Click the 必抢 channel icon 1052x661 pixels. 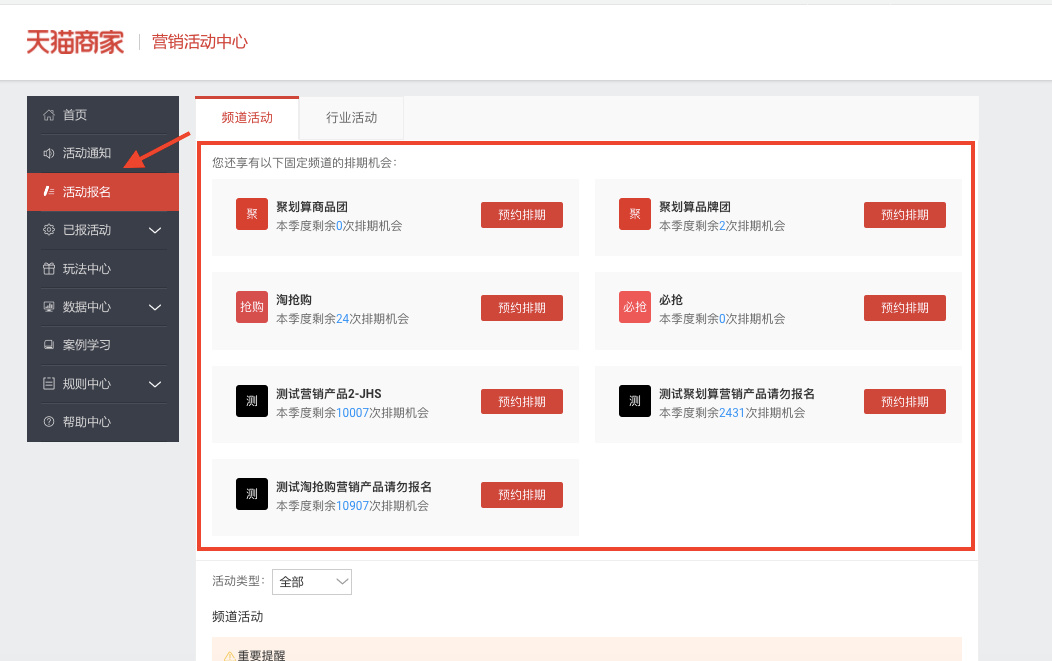(635, 307)
